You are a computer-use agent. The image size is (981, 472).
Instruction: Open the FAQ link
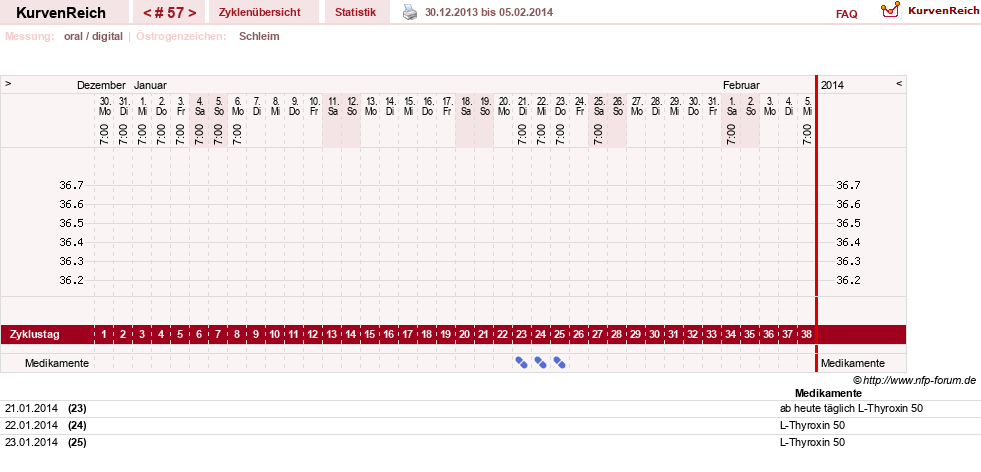(x=846, y=14)
